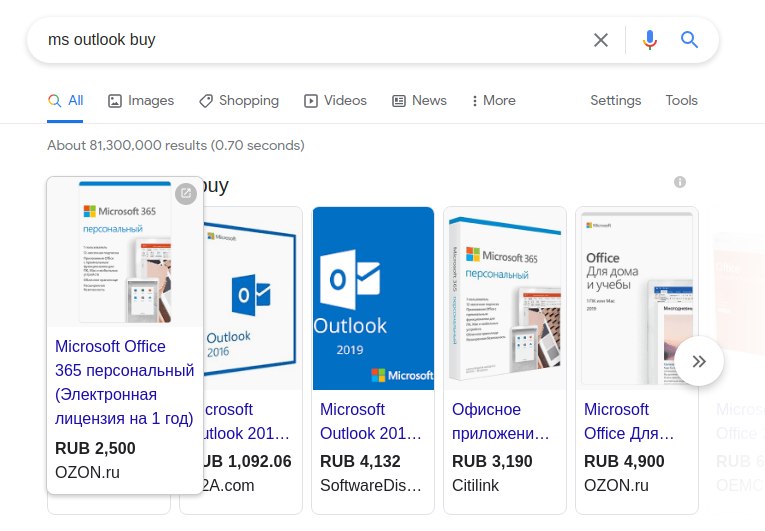Click the Office Для дома и учебы image

(x=637, y=298)
